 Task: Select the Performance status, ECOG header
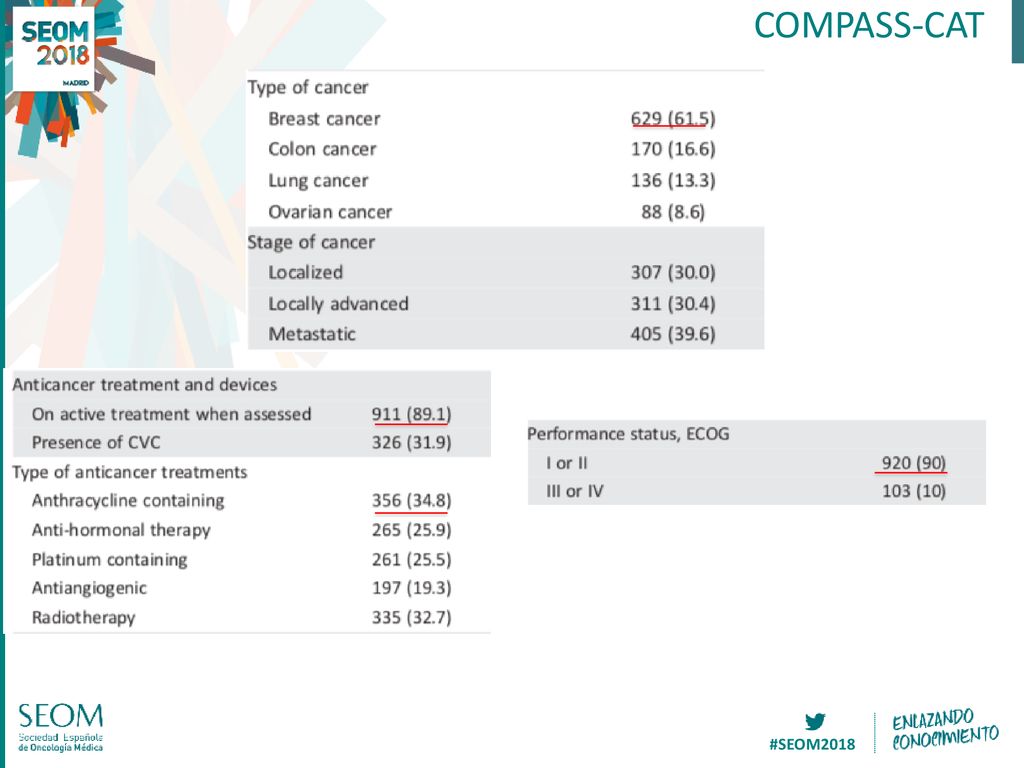tap(628, 434)
